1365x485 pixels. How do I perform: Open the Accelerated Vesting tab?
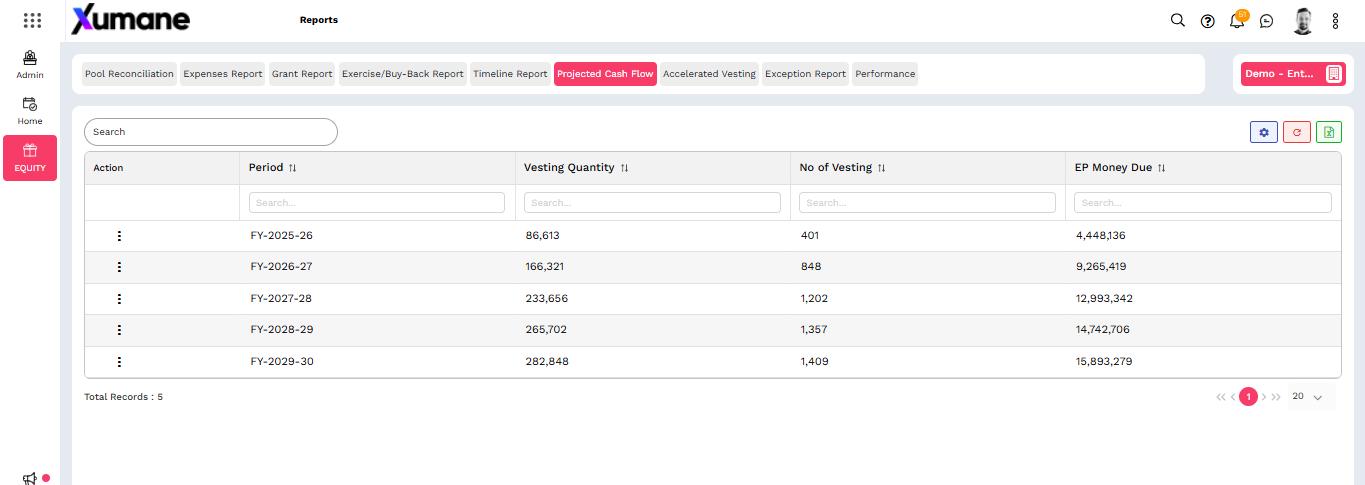709,74
